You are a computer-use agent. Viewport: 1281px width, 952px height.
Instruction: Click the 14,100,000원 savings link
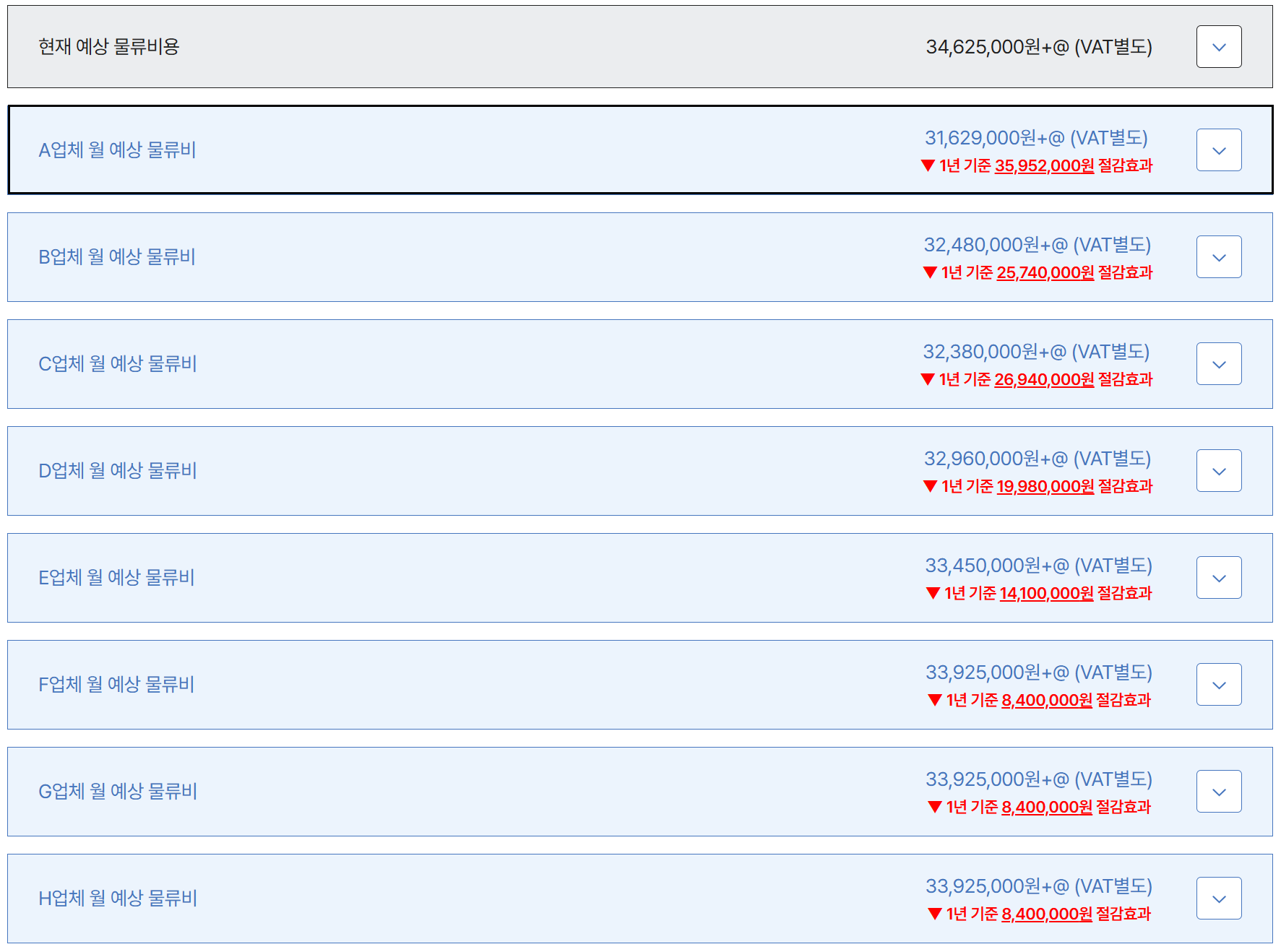(x=1046, y=594)
